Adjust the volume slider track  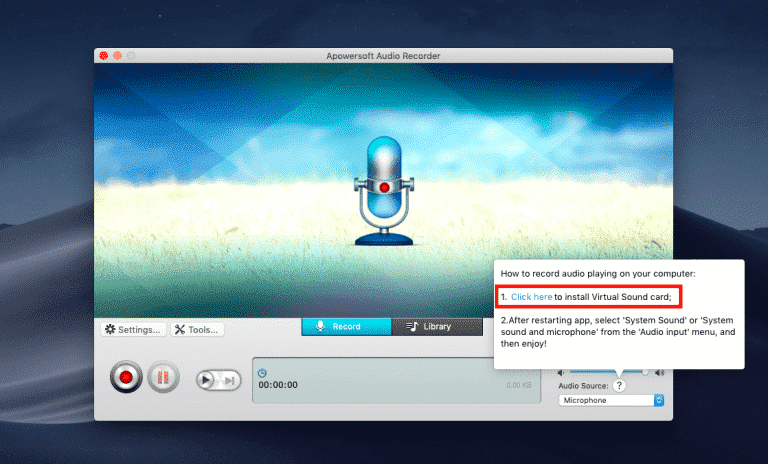pos(609,372)
